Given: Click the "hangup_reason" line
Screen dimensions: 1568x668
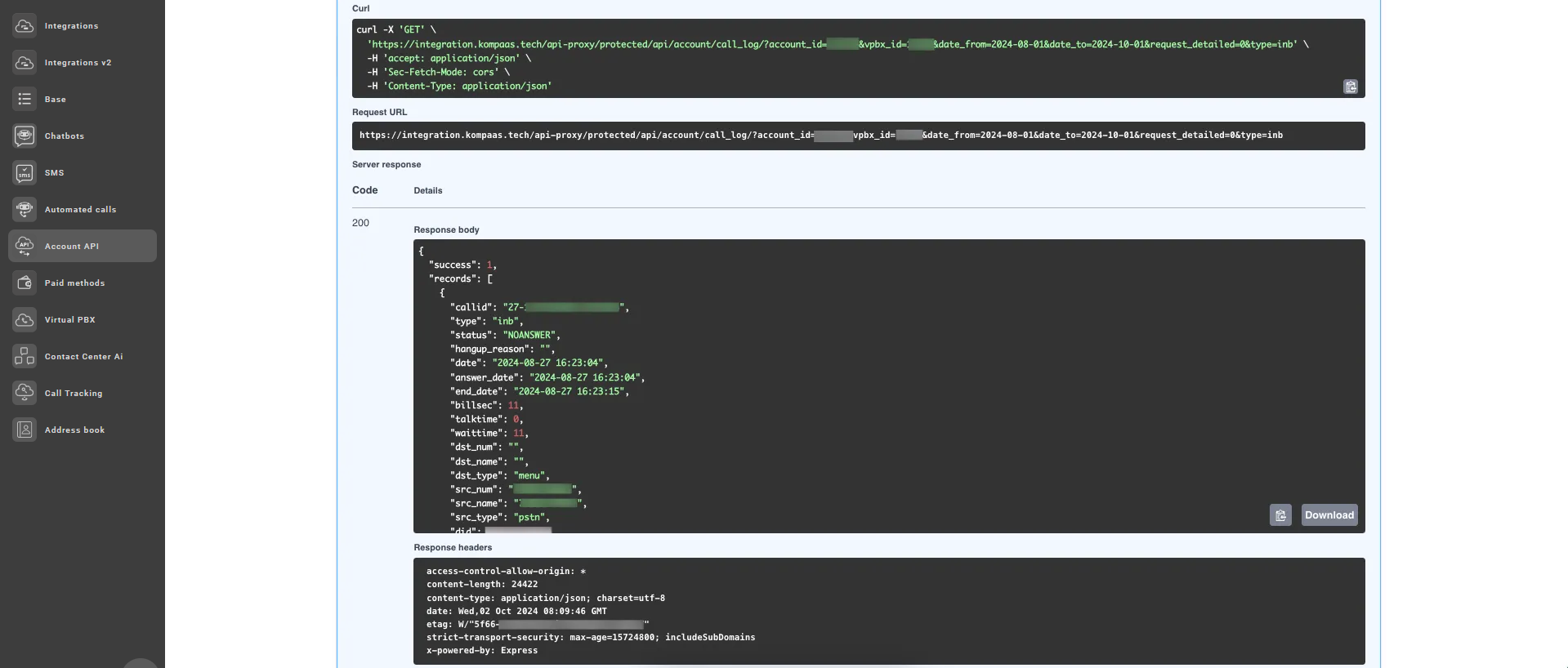Looking at the screenshot, I should tap(503, 349).
